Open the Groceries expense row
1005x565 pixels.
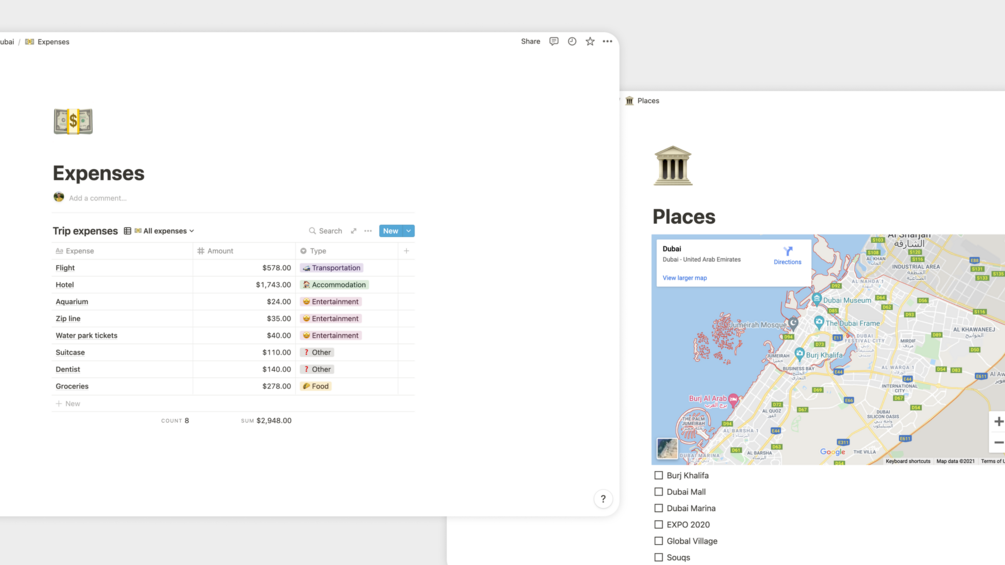(x=72, y=386)
